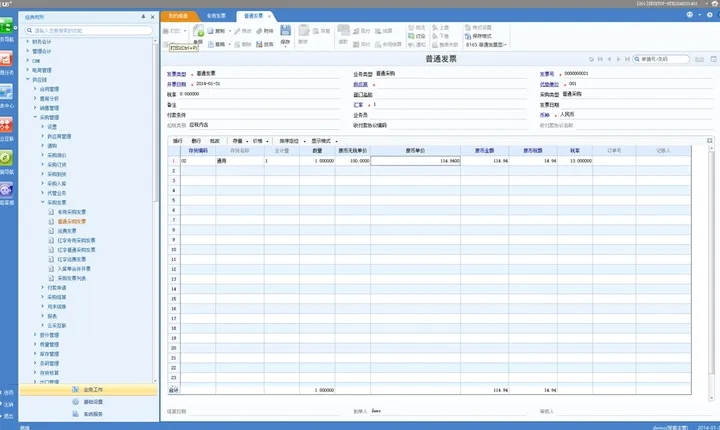Open the 基础设置 settings panel icon
The image size is (720, 430).
coord(76,401)
